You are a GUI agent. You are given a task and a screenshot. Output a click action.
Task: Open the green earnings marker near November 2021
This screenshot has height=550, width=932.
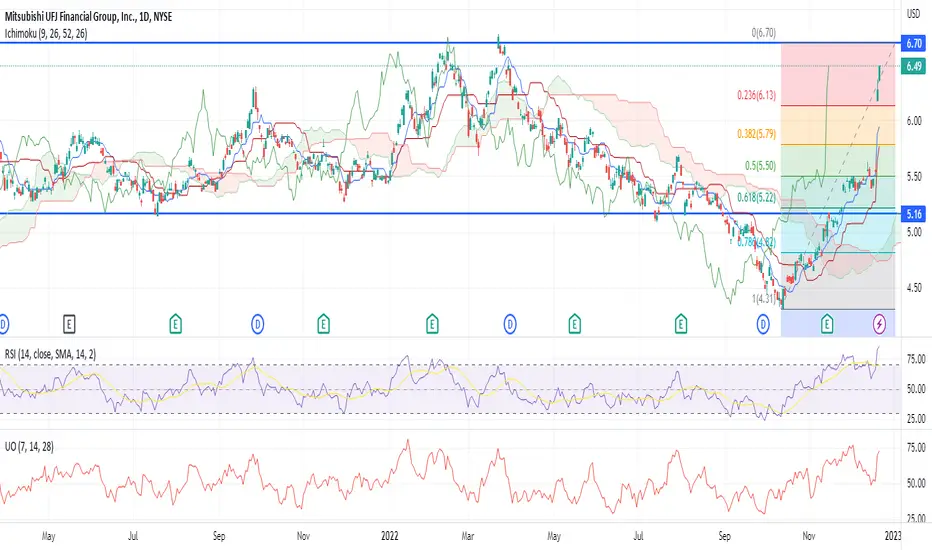[x=323, y=324]
